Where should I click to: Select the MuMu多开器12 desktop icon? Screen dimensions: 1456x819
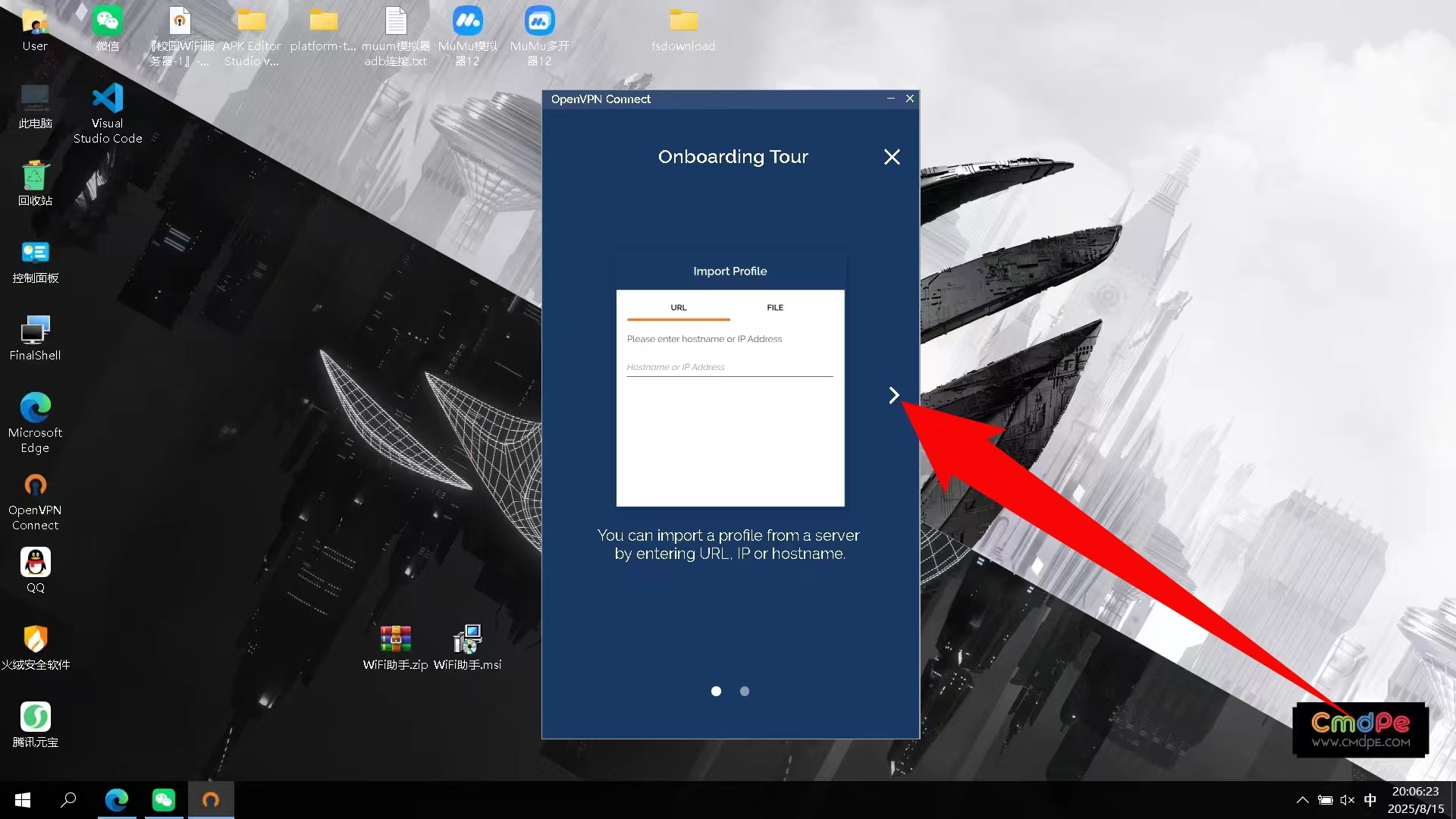coord(539,36)
